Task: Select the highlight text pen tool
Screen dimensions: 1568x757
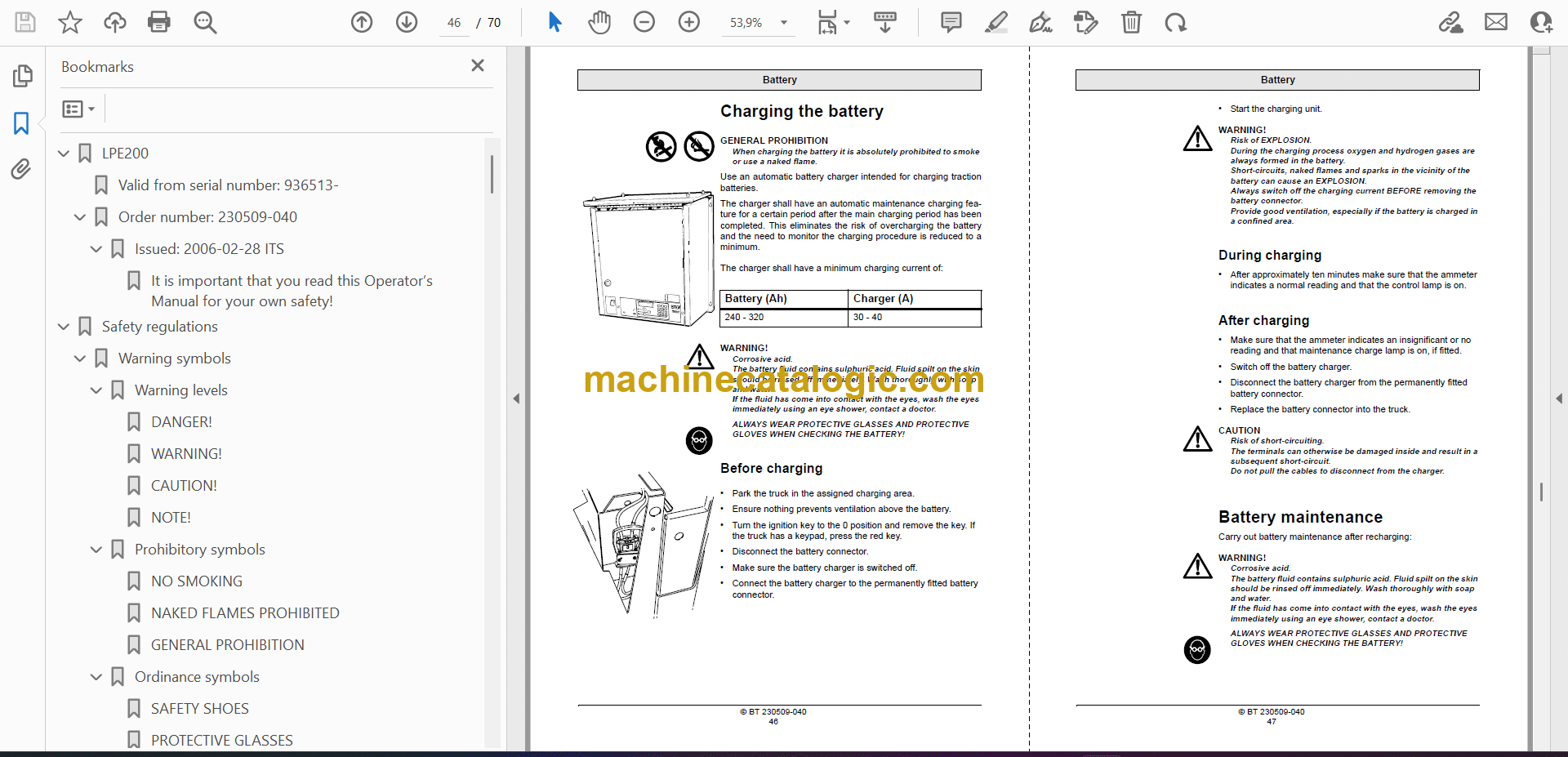Action: pyautogui.click(x=996, y=22)
